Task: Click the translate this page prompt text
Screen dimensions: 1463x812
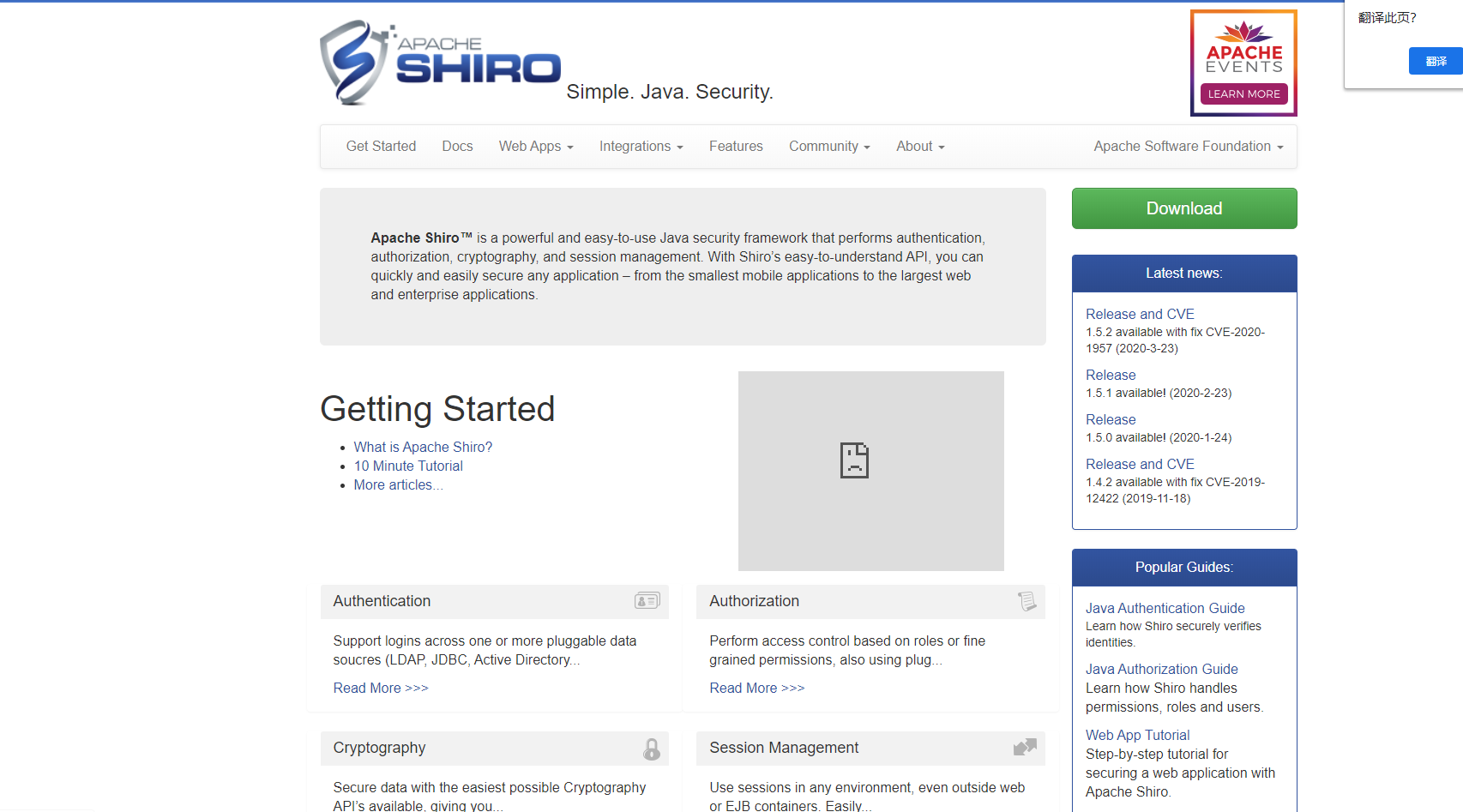Action: [x=1387, y=17]
